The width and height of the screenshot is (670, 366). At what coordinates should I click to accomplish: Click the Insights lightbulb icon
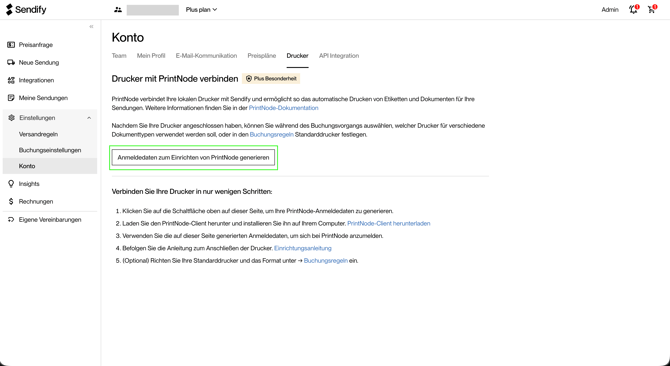(11, 184)
